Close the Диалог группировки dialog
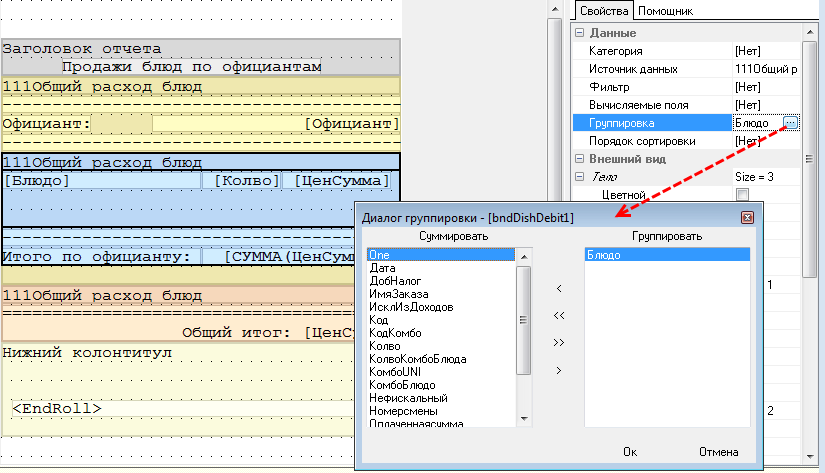The height and width of the screenshot is (473, 825). pyautogui.click(x=746, y=217)
